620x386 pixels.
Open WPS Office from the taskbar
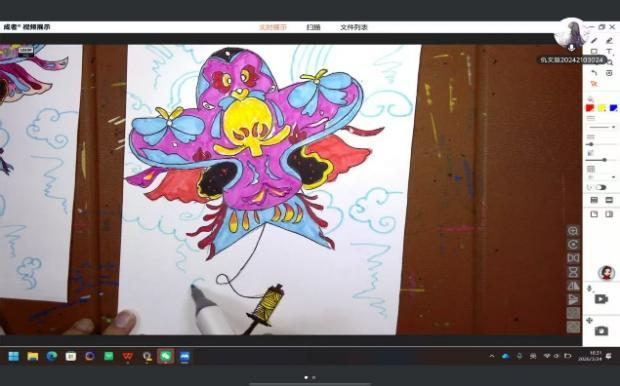(x=127, y=356)
